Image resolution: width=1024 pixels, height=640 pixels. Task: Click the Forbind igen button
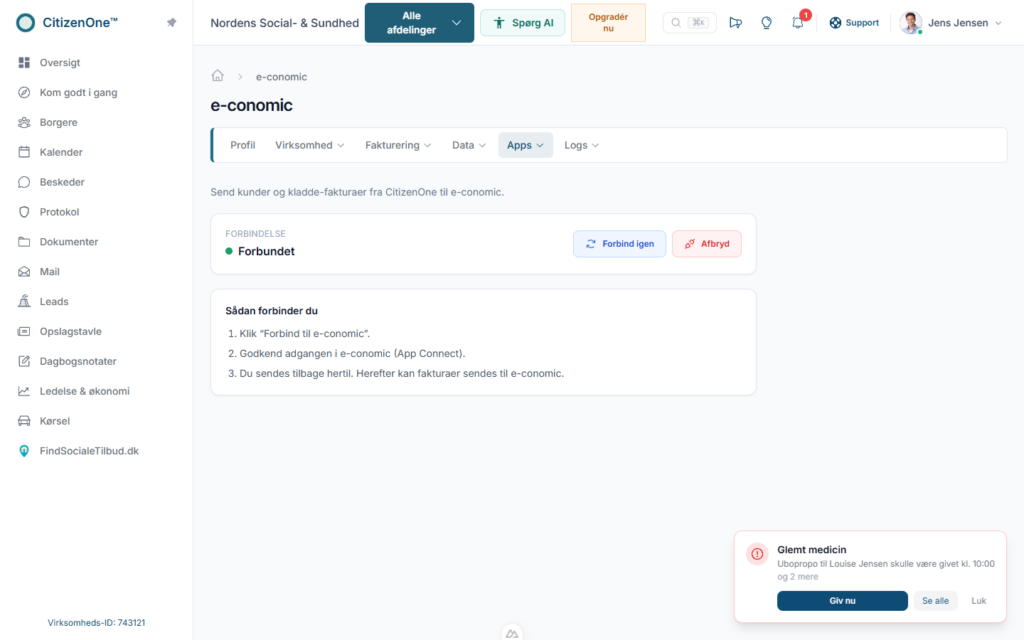(x=619, y=244)
